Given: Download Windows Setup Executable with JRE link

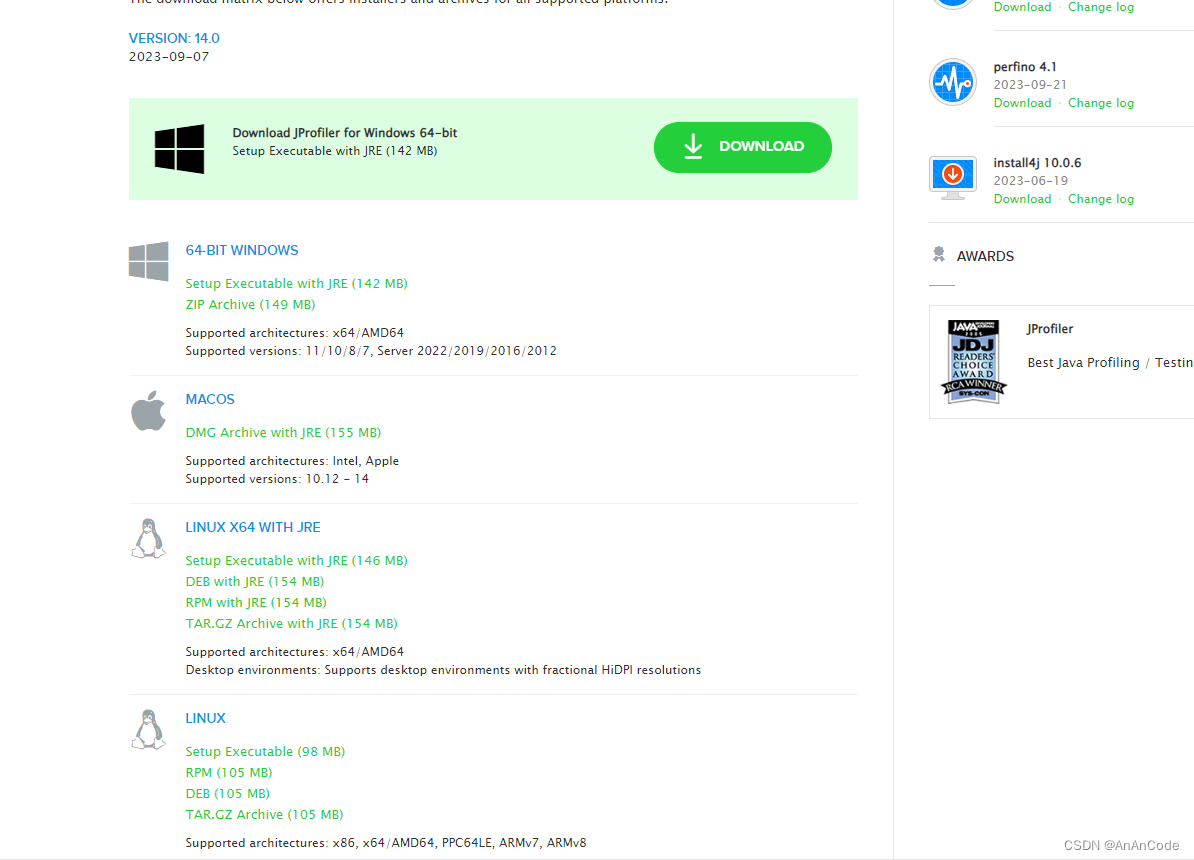Looking at the screenshot, I should tap(296, 283).
